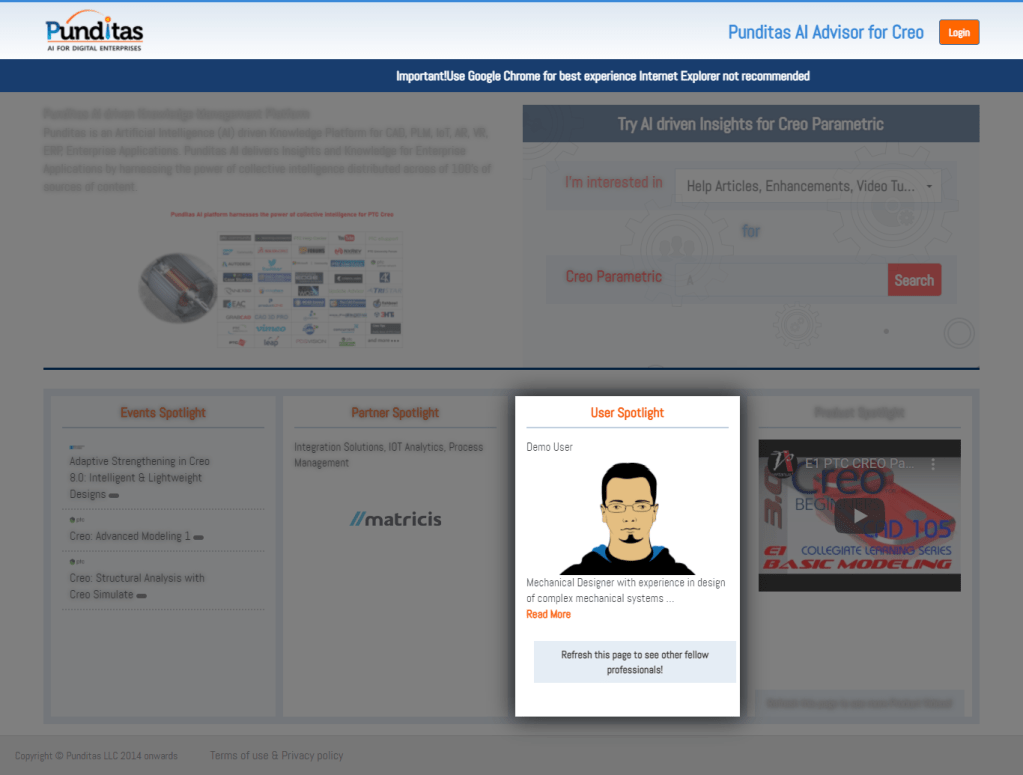Click the PTC logo above Creo: Structural Analysis

click(x=75, y=562)
